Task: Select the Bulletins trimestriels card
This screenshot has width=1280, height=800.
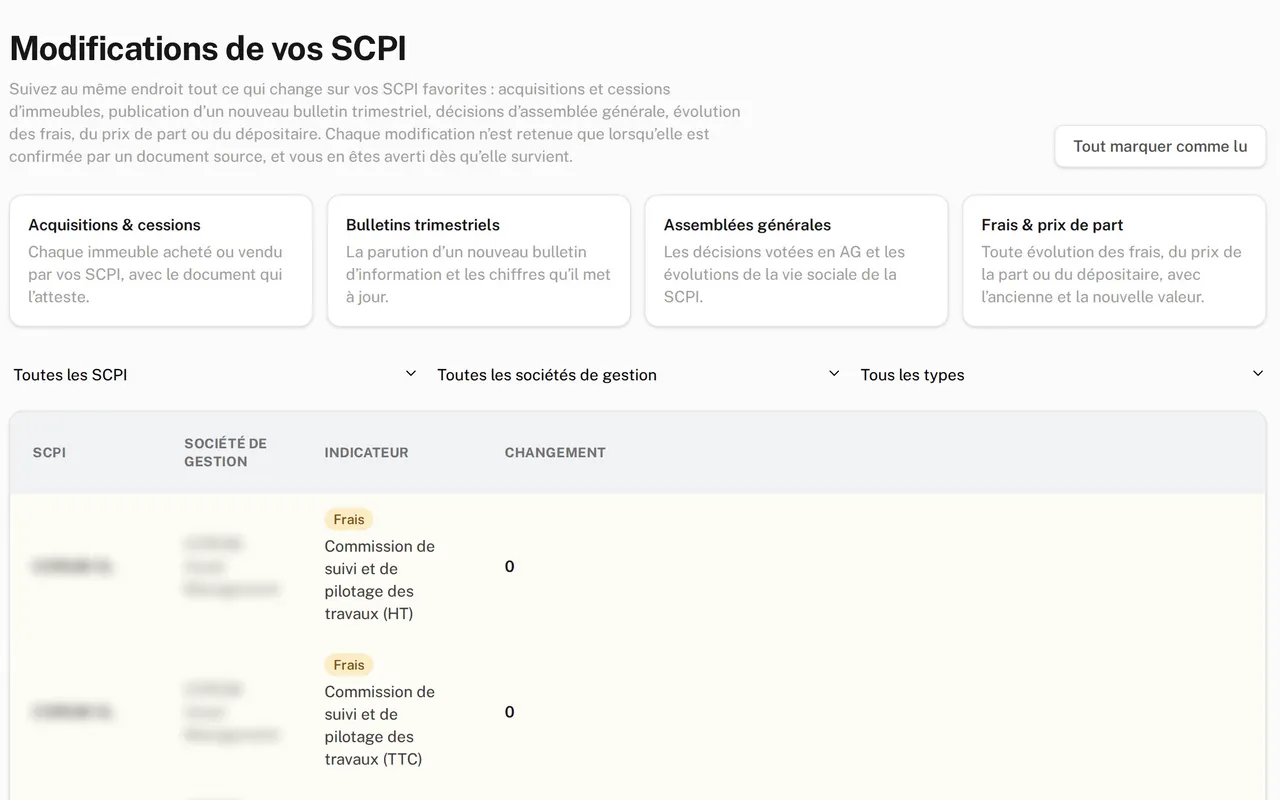Action: tap(479, 261)
